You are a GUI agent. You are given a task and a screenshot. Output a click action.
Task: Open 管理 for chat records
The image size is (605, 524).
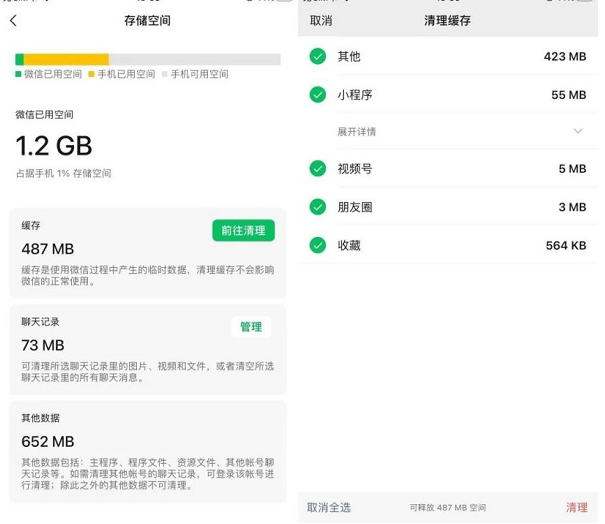tap(251, 327)
